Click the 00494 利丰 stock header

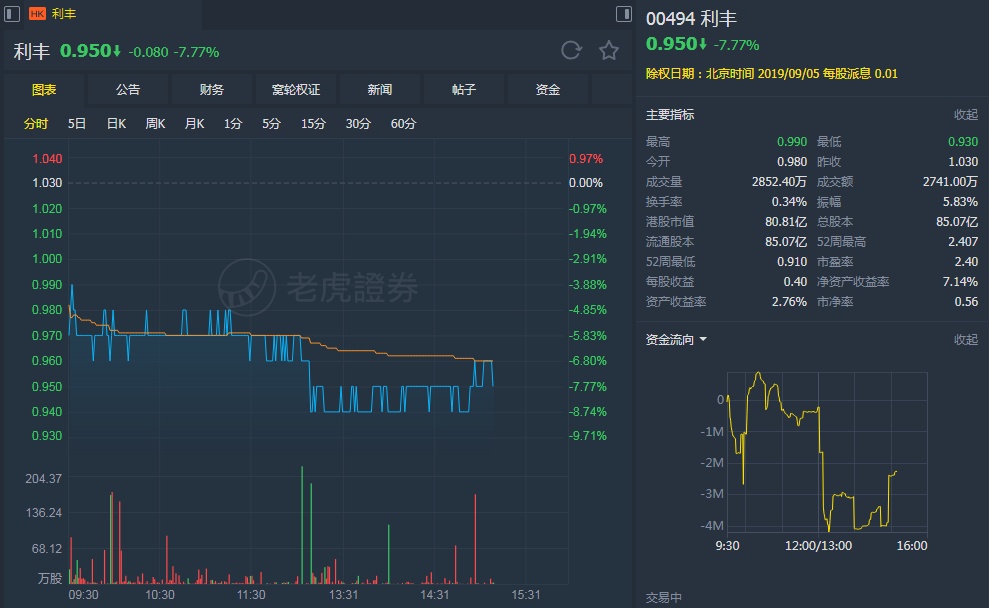point(691,18)
